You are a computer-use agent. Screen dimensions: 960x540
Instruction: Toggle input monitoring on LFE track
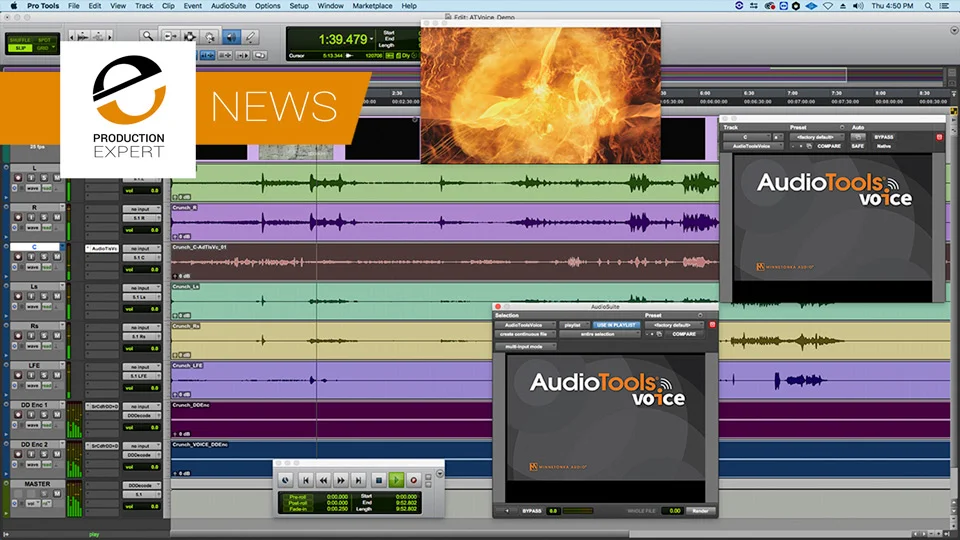31,375
